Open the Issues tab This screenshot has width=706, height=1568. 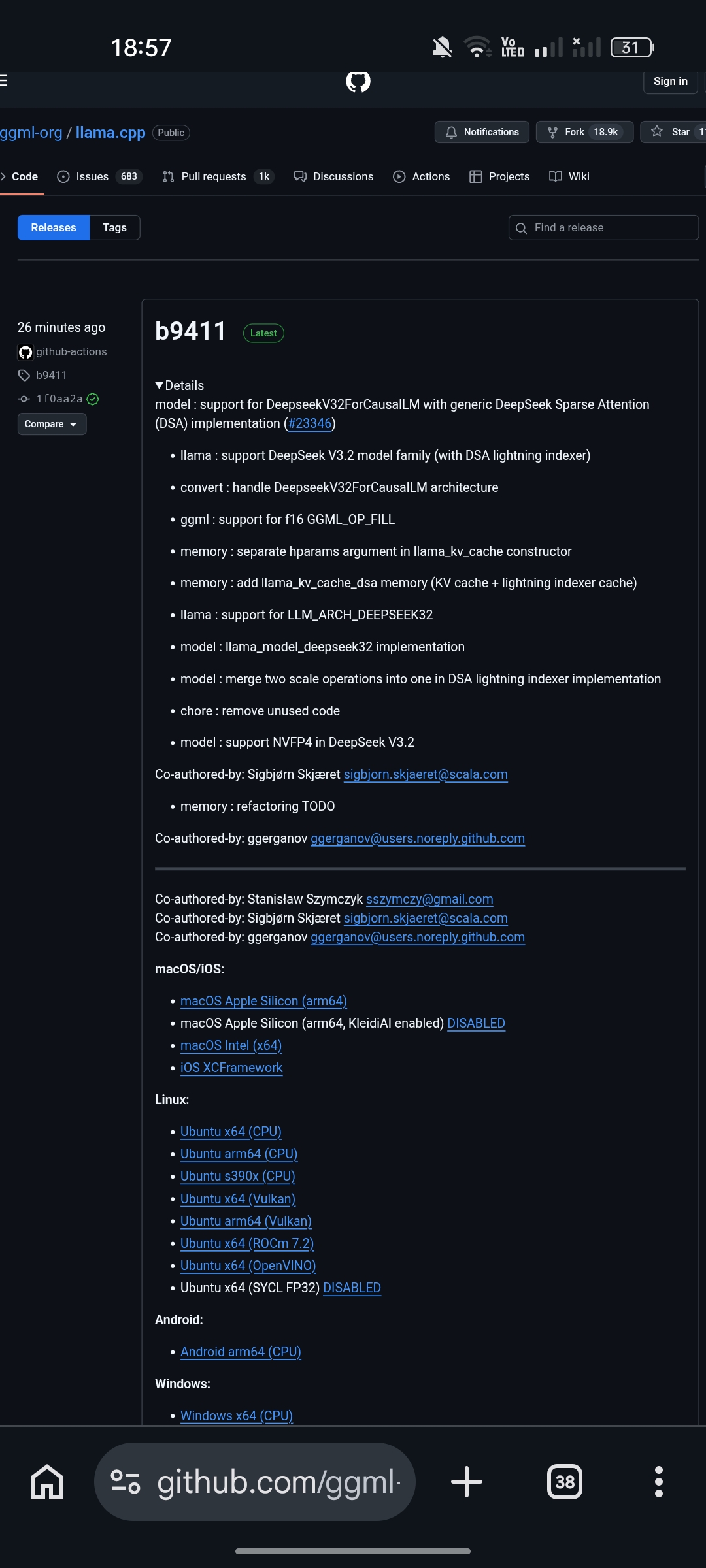99,176
